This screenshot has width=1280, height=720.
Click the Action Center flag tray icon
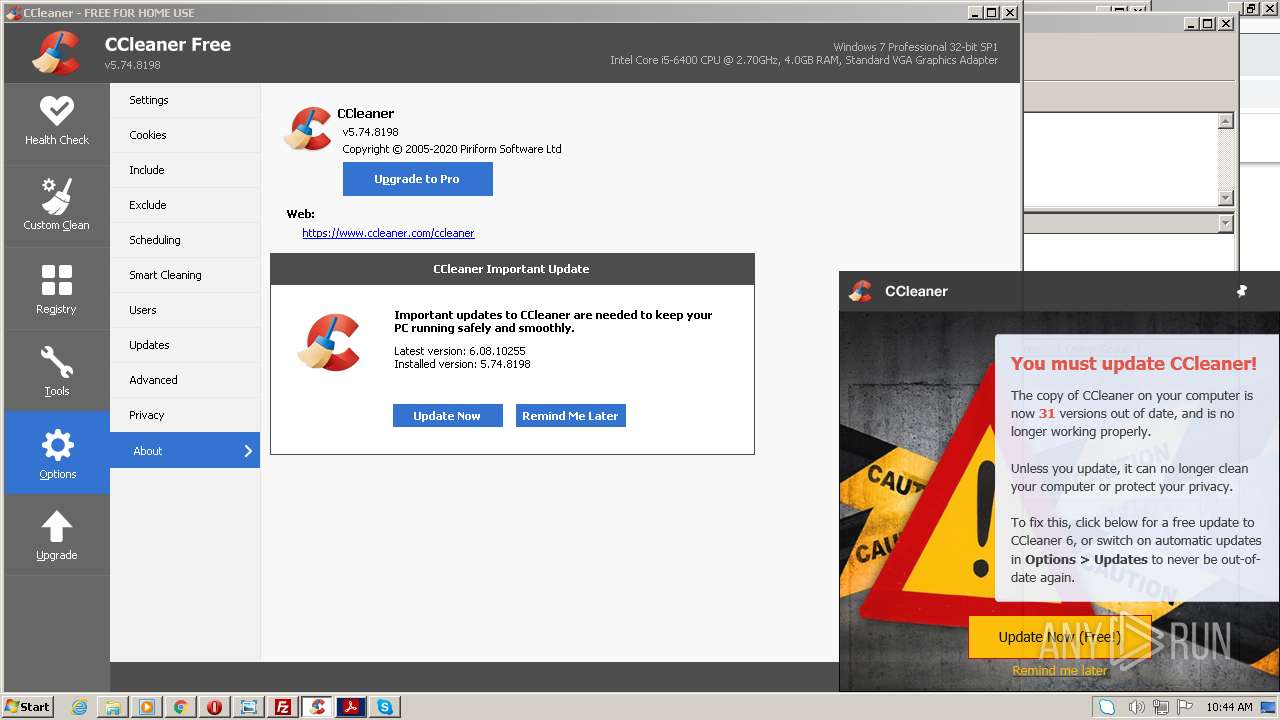[1185, 707]
